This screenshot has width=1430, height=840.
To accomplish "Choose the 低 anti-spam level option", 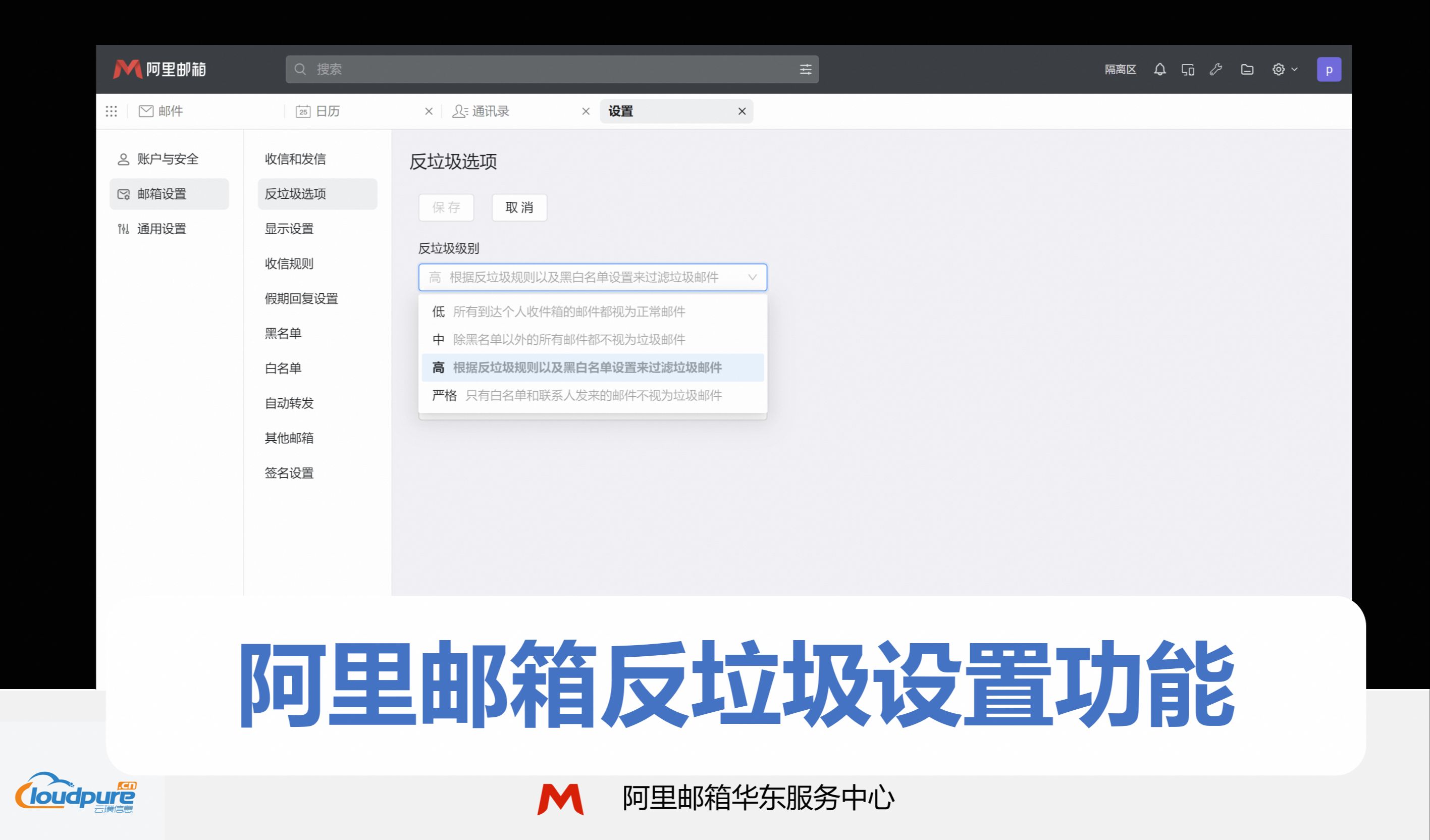I will coord(593,311).
